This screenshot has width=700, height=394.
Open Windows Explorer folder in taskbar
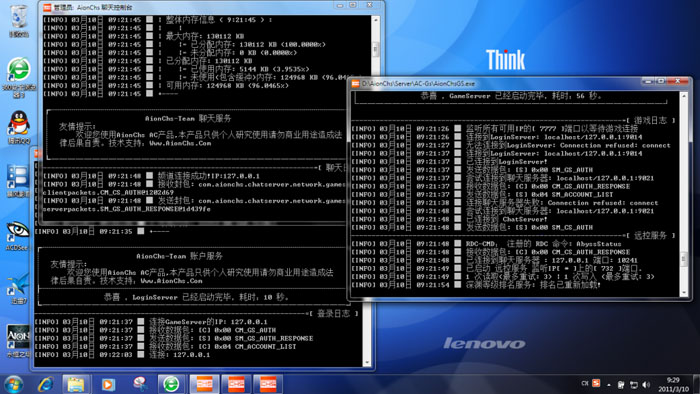pyautogui.click(x=76, y=384)
